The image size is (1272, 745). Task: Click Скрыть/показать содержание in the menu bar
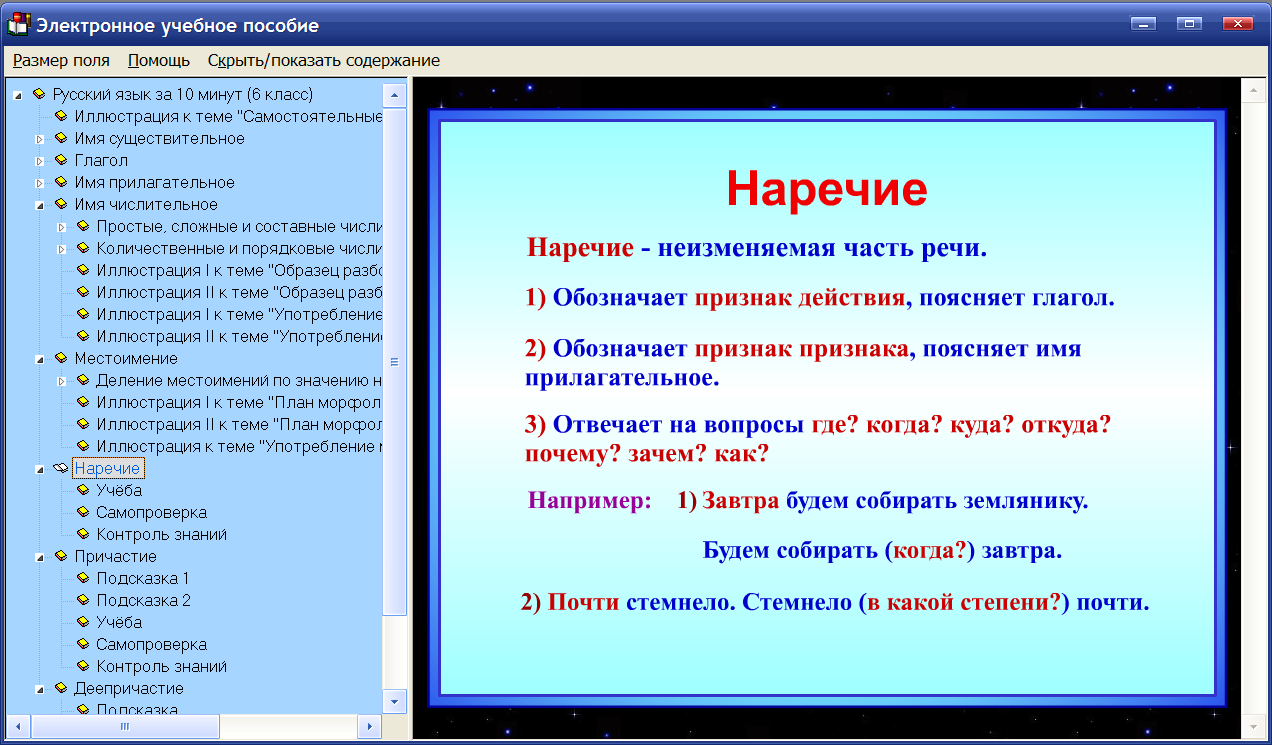pyautogui.click(x=322, y=60)
